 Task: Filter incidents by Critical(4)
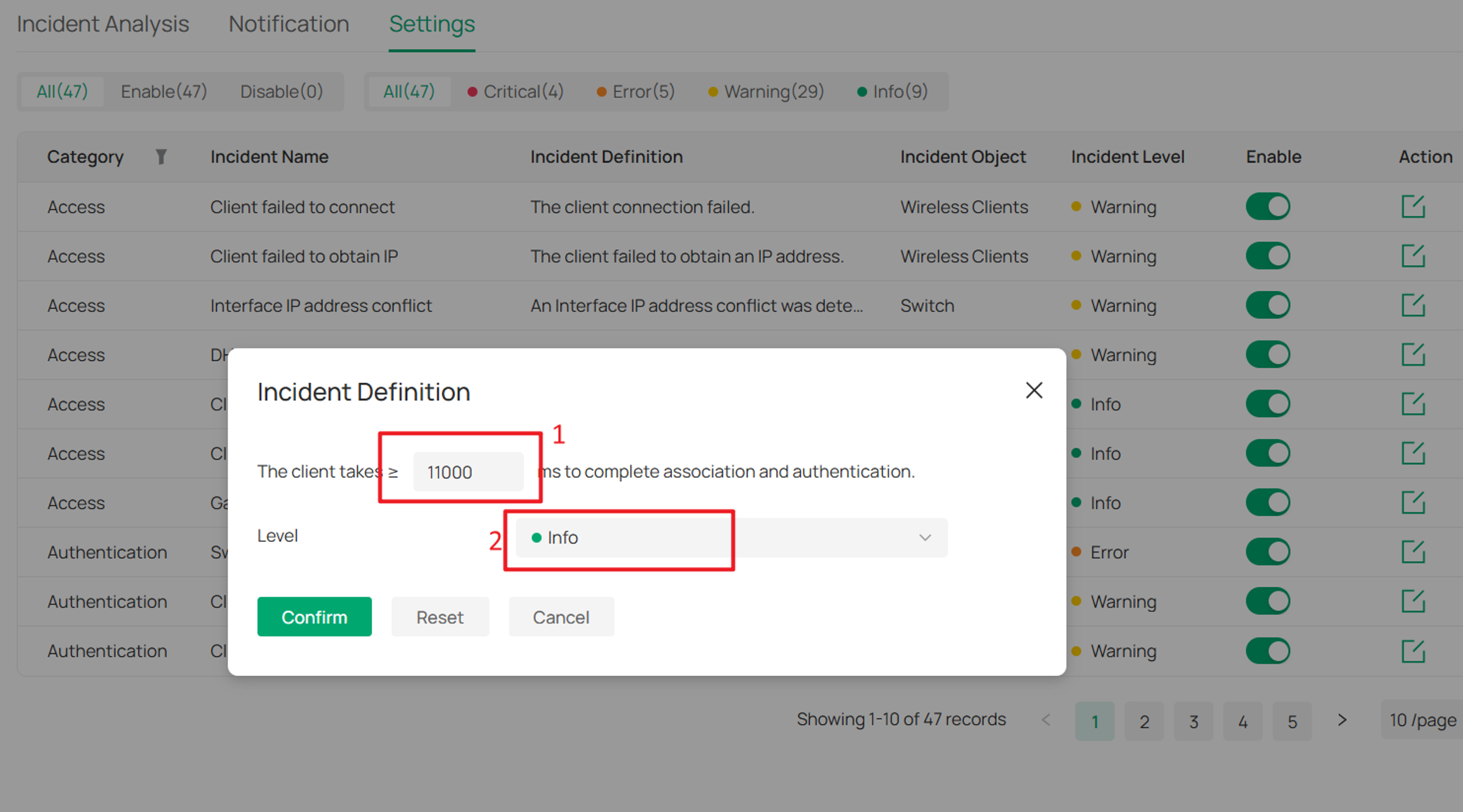515,92
